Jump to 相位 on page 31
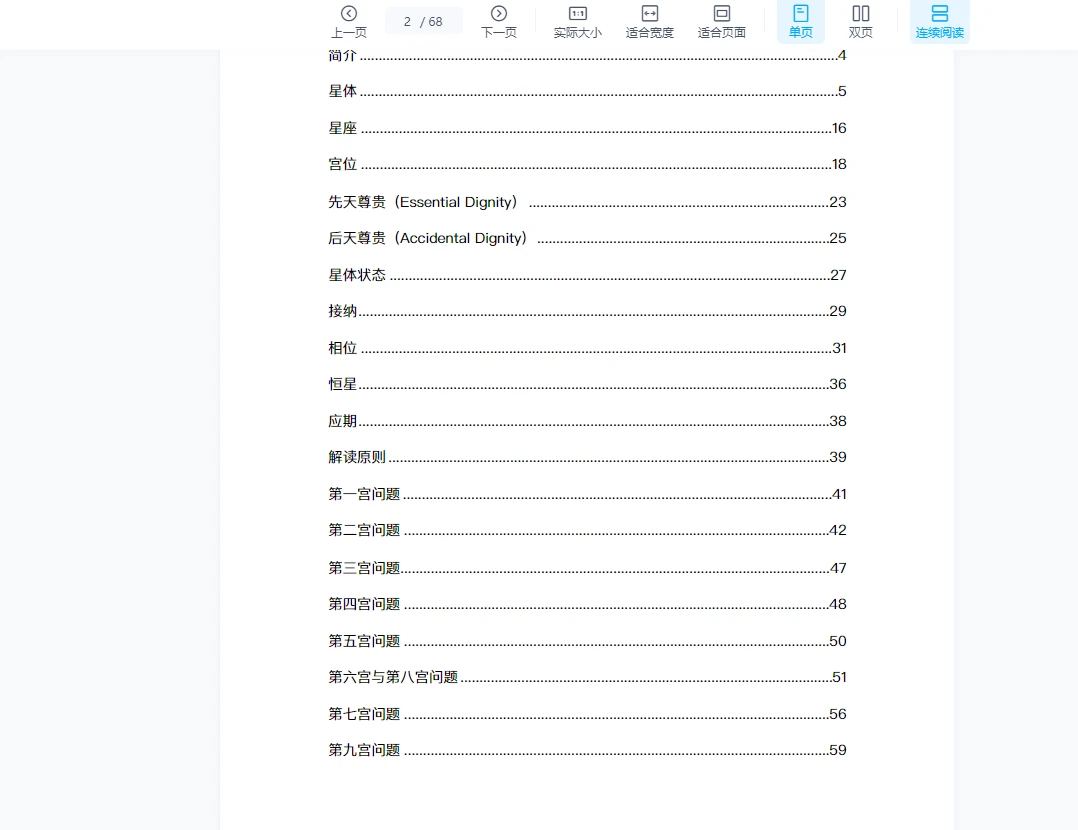Viewport: 1078px width, 830px height. point(343,347)
